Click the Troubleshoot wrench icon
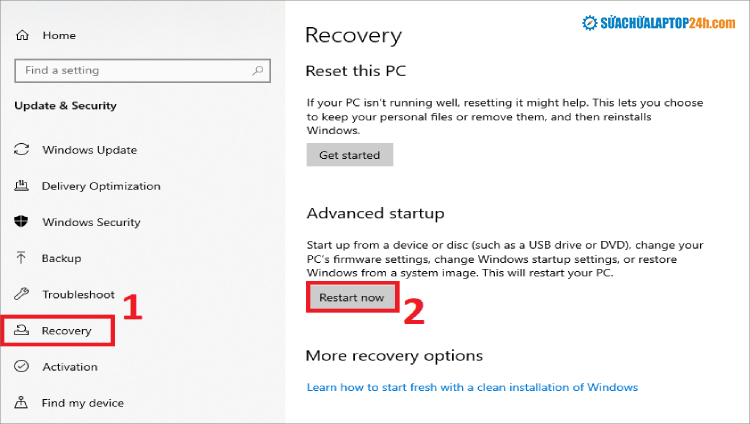Screen dimensions: 750x424 coord(22,294)
